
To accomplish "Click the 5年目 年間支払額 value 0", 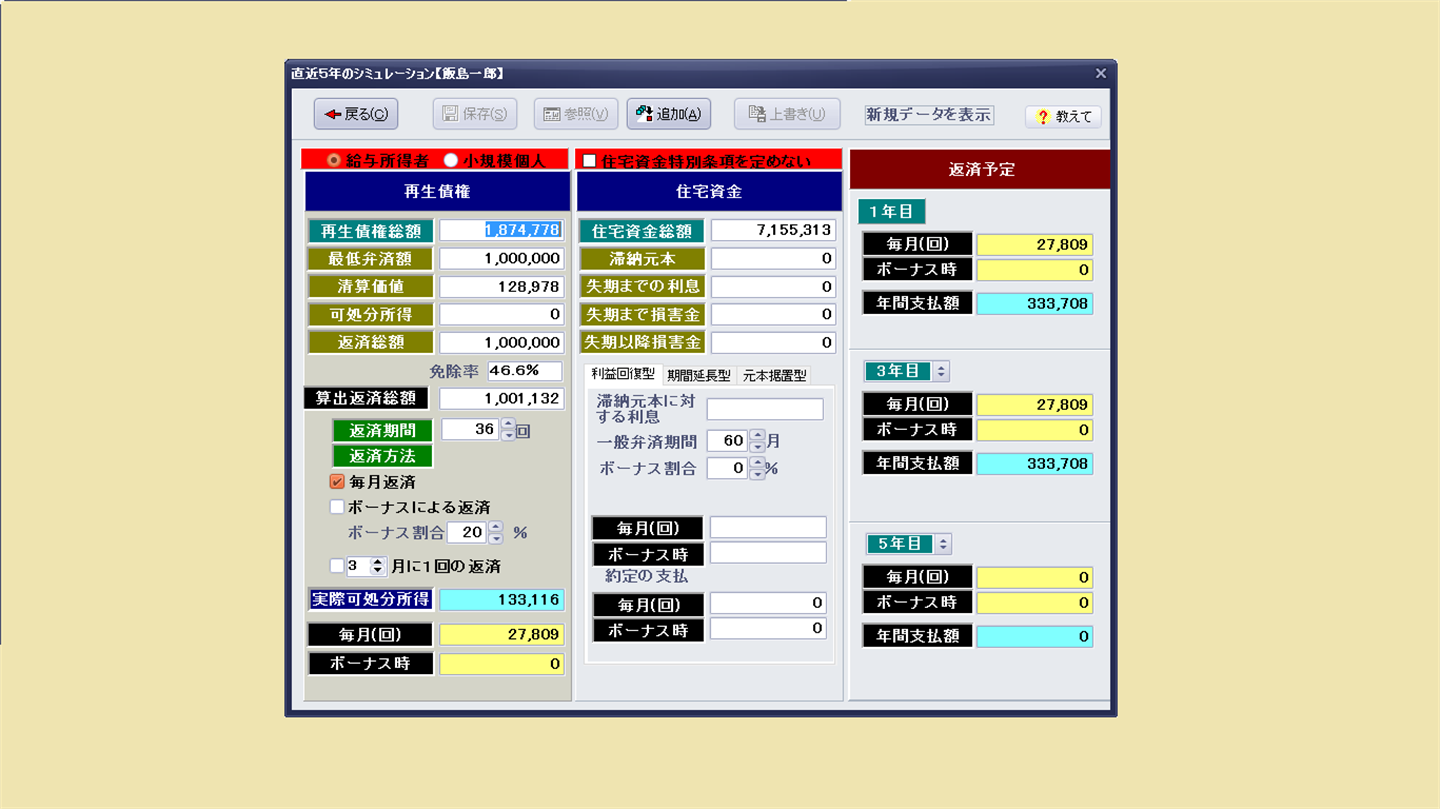I will coord(1034,636).
